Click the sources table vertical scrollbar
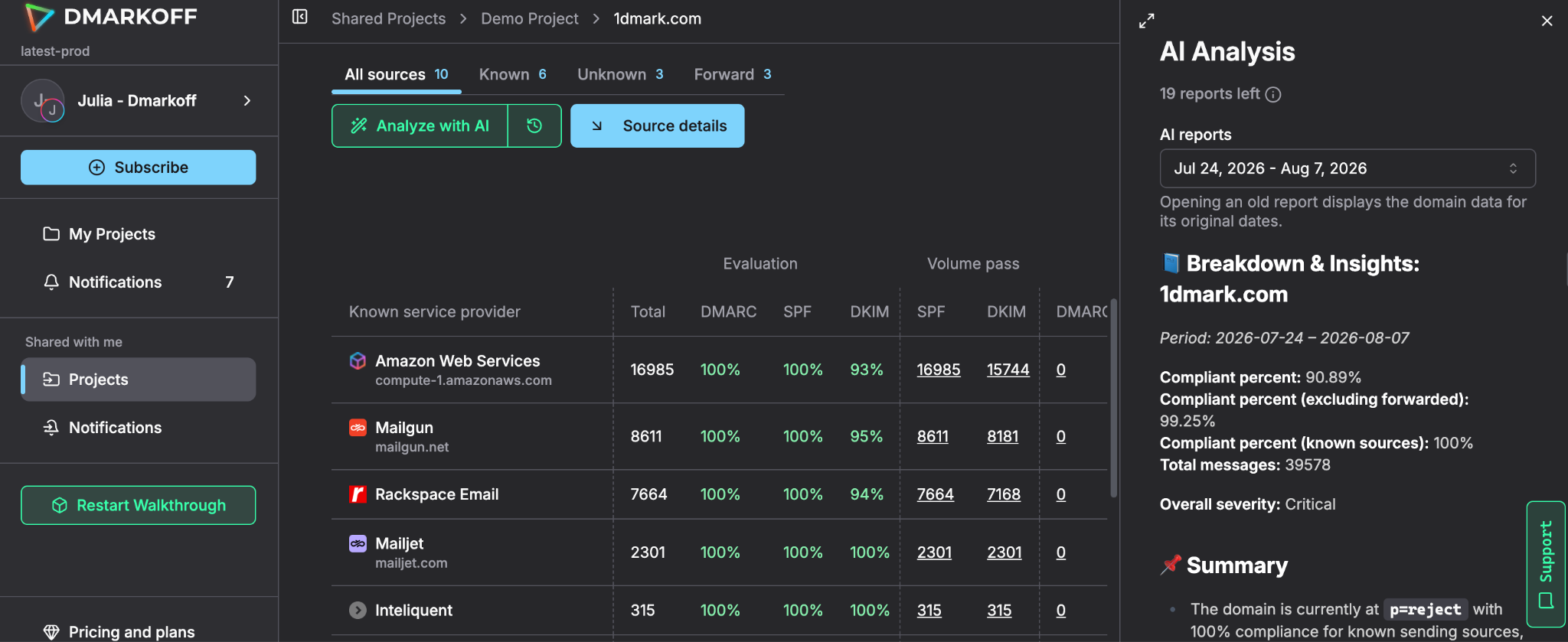The width and height of the screenshot is (1568, 642). [x=1113, y=398]
